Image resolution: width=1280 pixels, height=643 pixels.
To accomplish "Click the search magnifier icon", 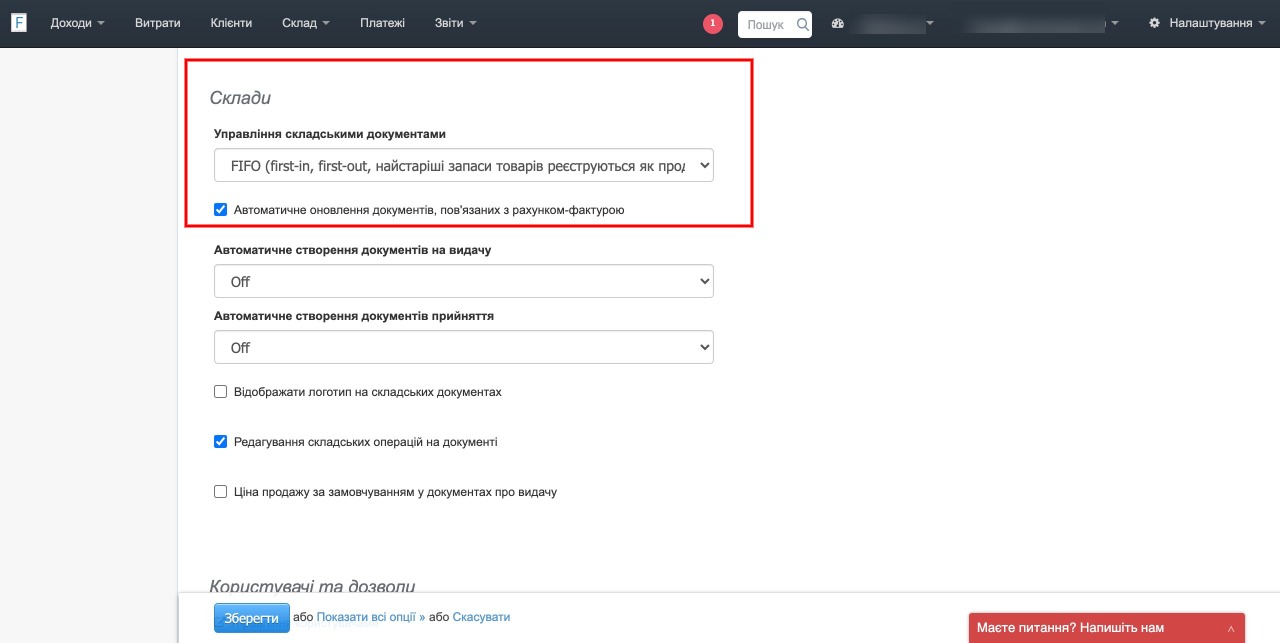I will point(802,24).
